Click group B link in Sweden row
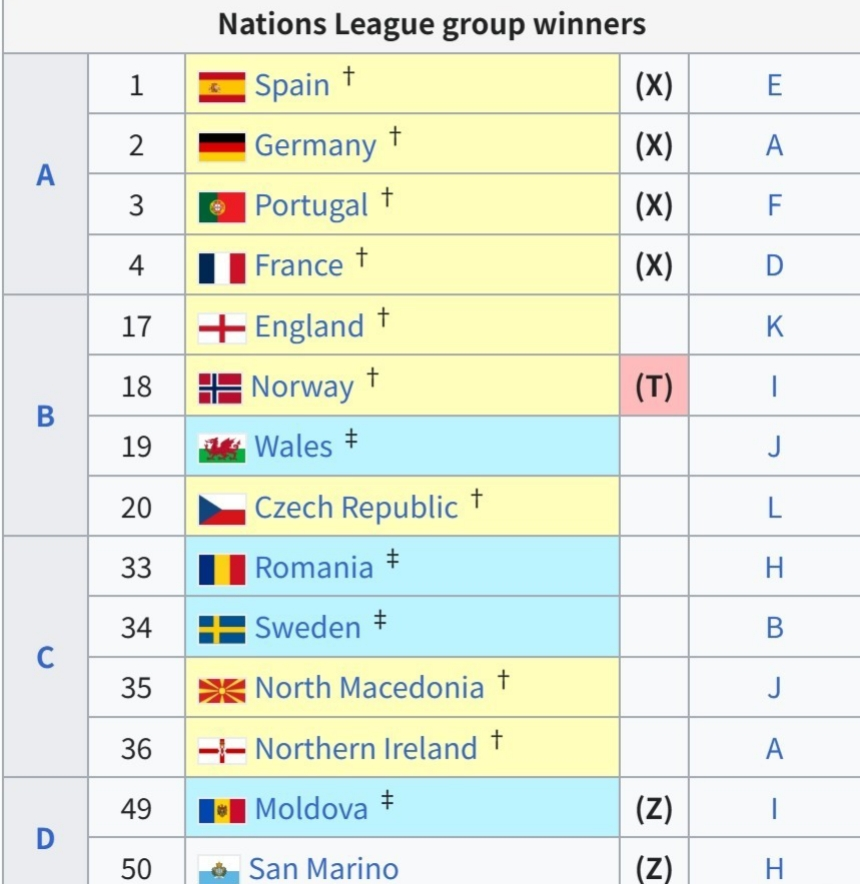Image resolution: width=860 pixels, height=884 pixels. click(x=774, y=628)
